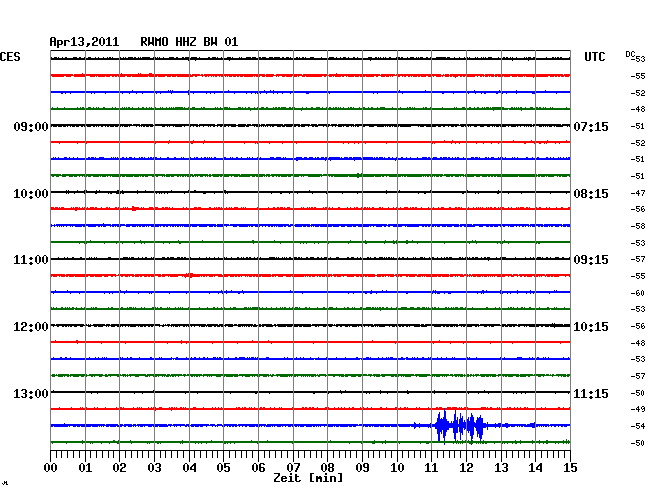The image size is (650, 494).
Task: Click the 08 minute tick label on x-axis
Action: point(327,467)
